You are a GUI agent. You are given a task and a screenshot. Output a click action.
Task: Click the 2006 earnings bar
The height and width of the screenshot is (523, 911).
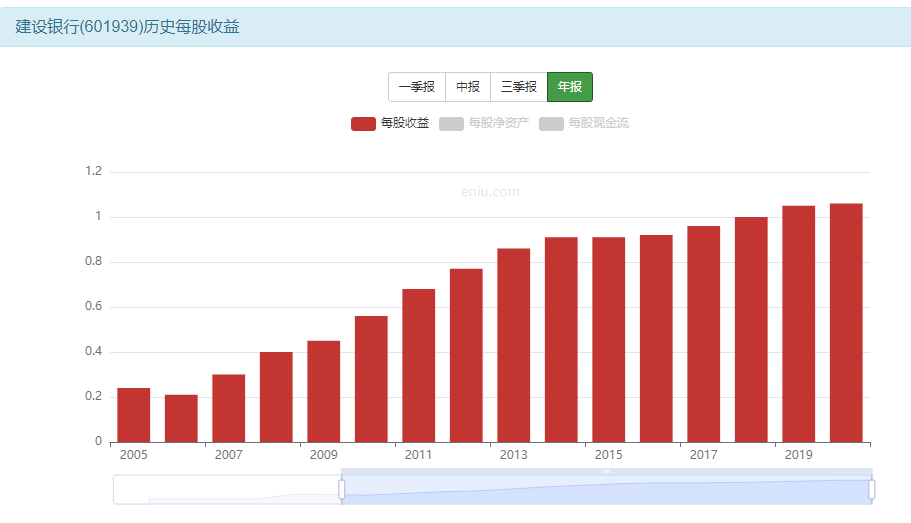181,418
